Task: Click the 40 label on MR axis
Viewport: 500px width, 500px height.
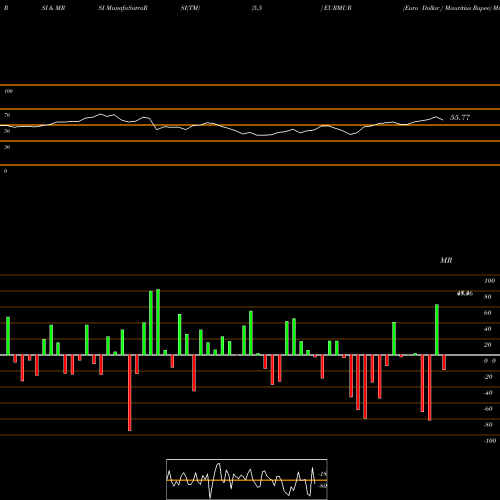Action: 488,329
